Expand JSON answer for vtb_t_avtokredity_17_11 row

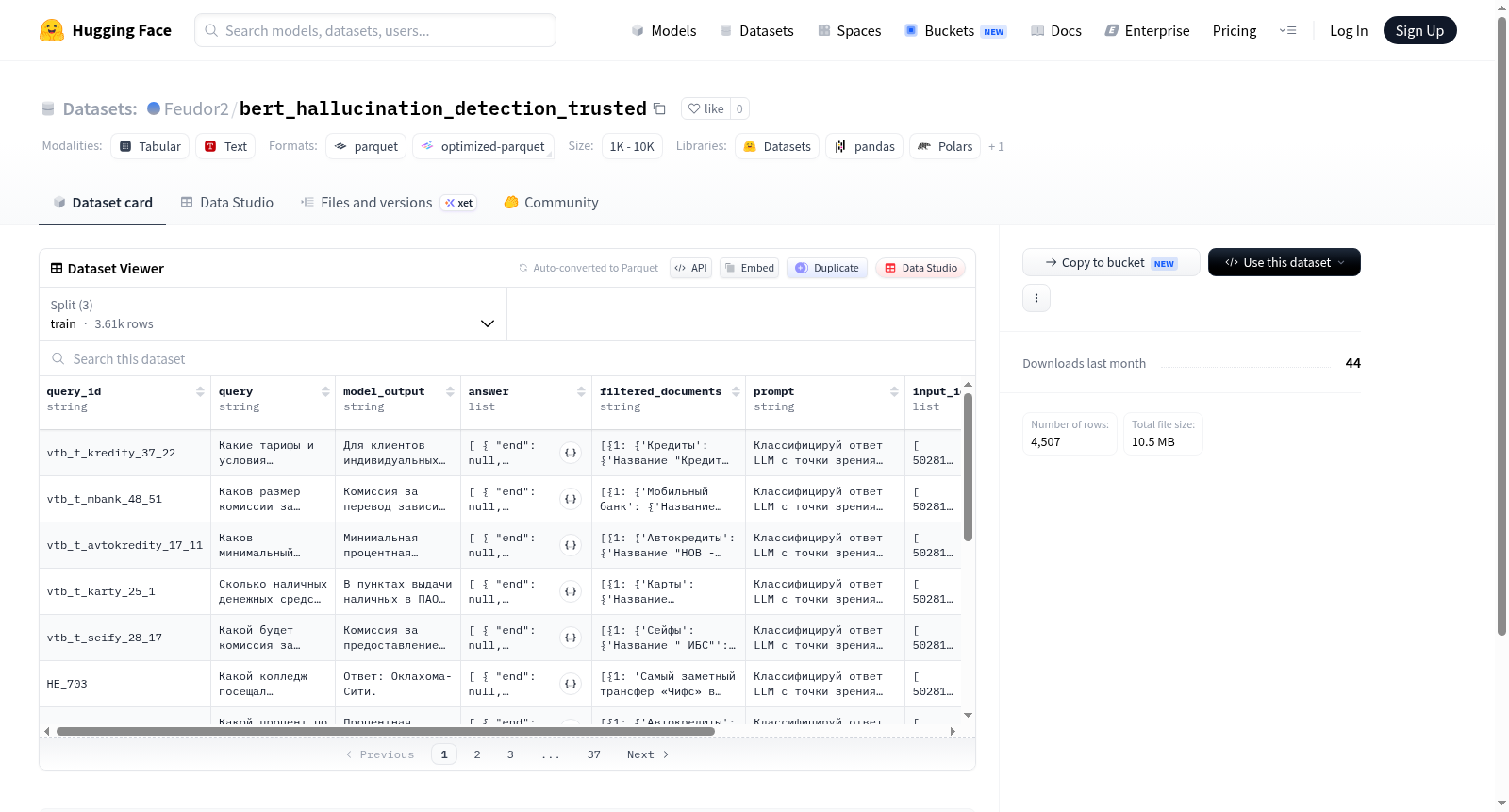click(571, 545)
